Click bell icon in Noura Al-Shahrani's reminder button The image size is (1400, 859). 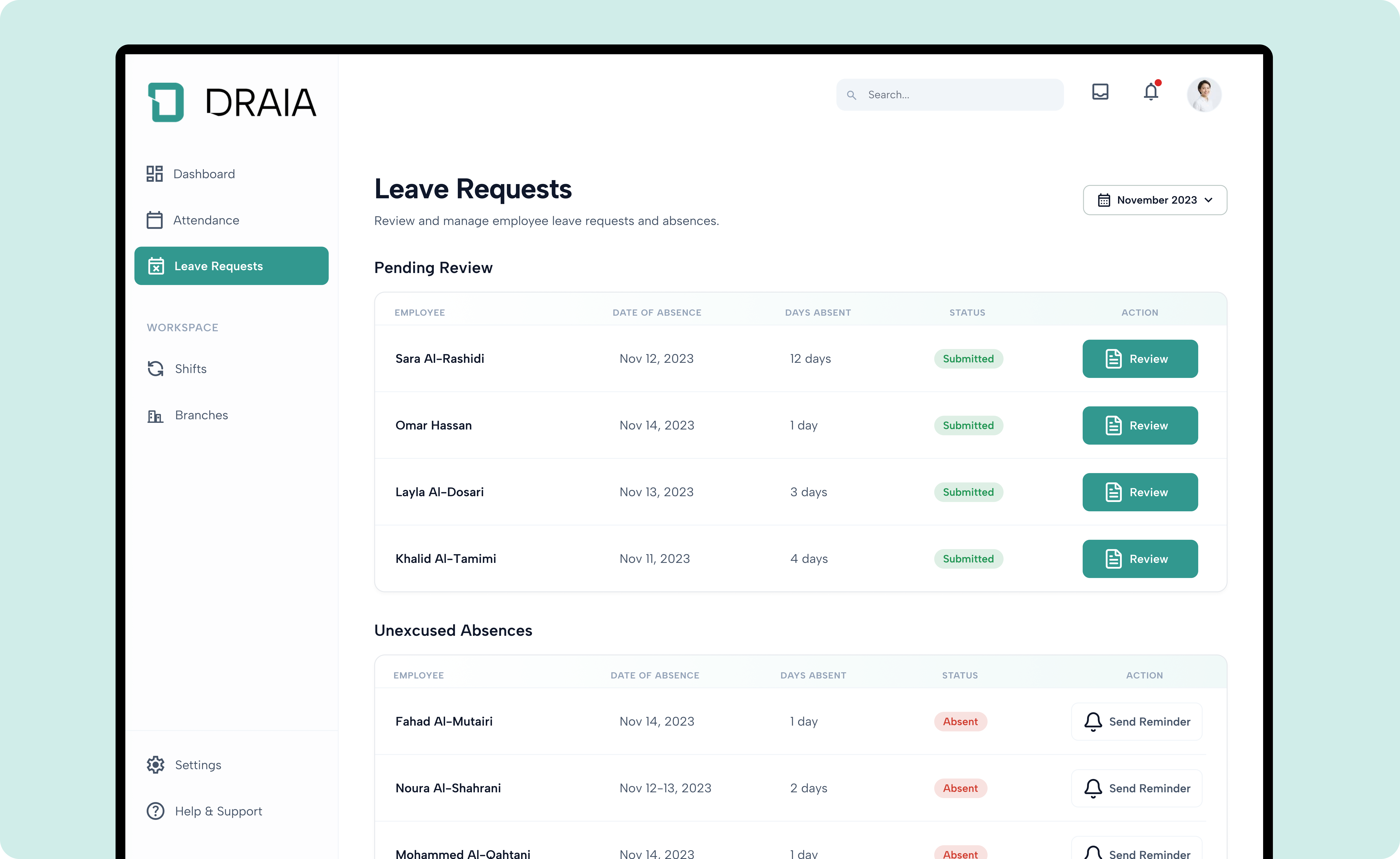coord(1093,789)
